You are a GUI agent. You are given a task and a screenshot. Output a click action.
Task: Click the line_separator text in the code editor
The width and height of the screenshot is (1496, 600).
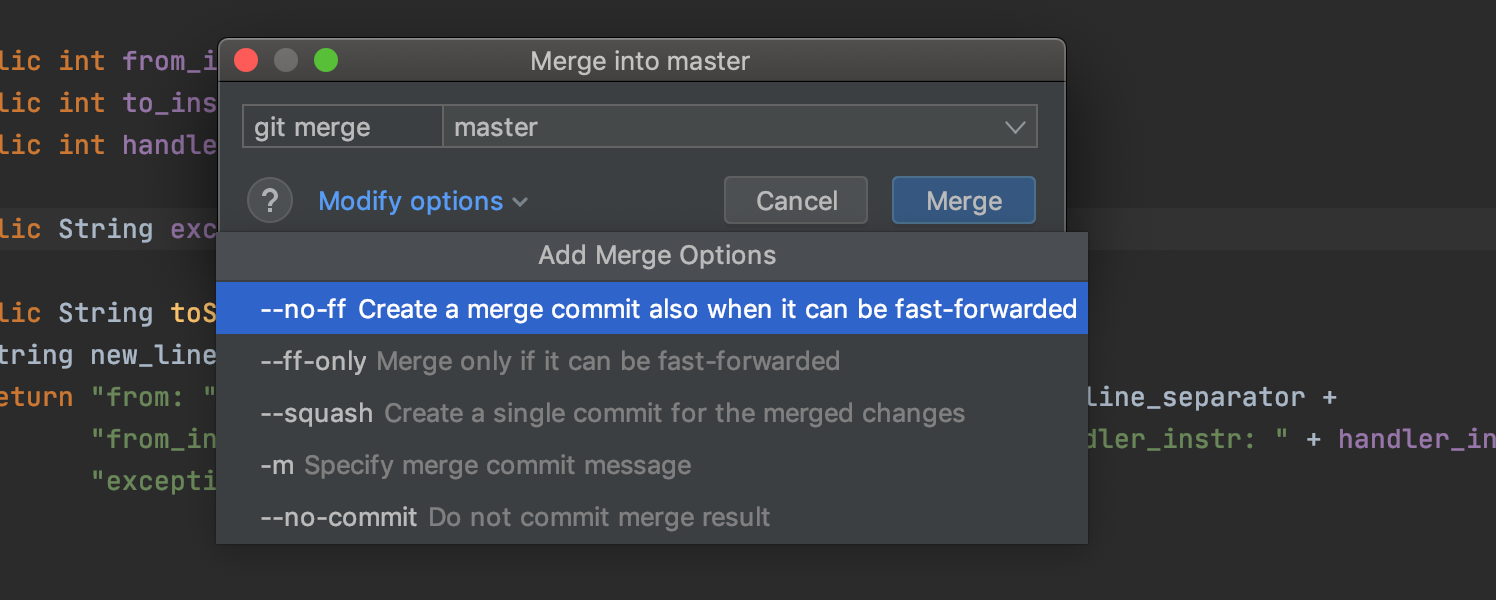pyautogui.click(x=1195, y=397)
